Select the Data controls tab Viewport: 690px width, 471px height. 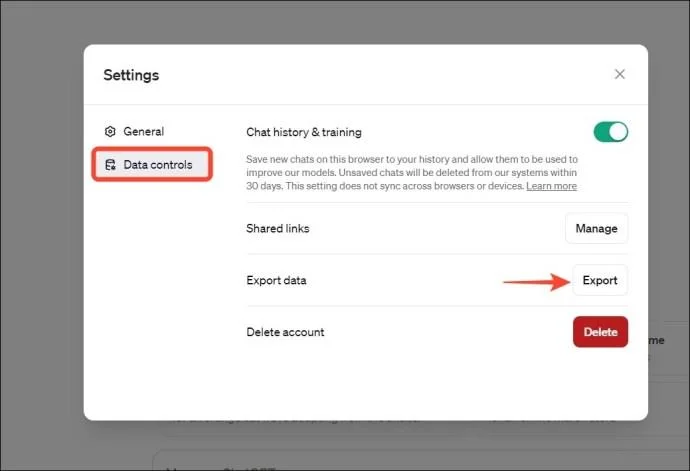tap(152, 165)
